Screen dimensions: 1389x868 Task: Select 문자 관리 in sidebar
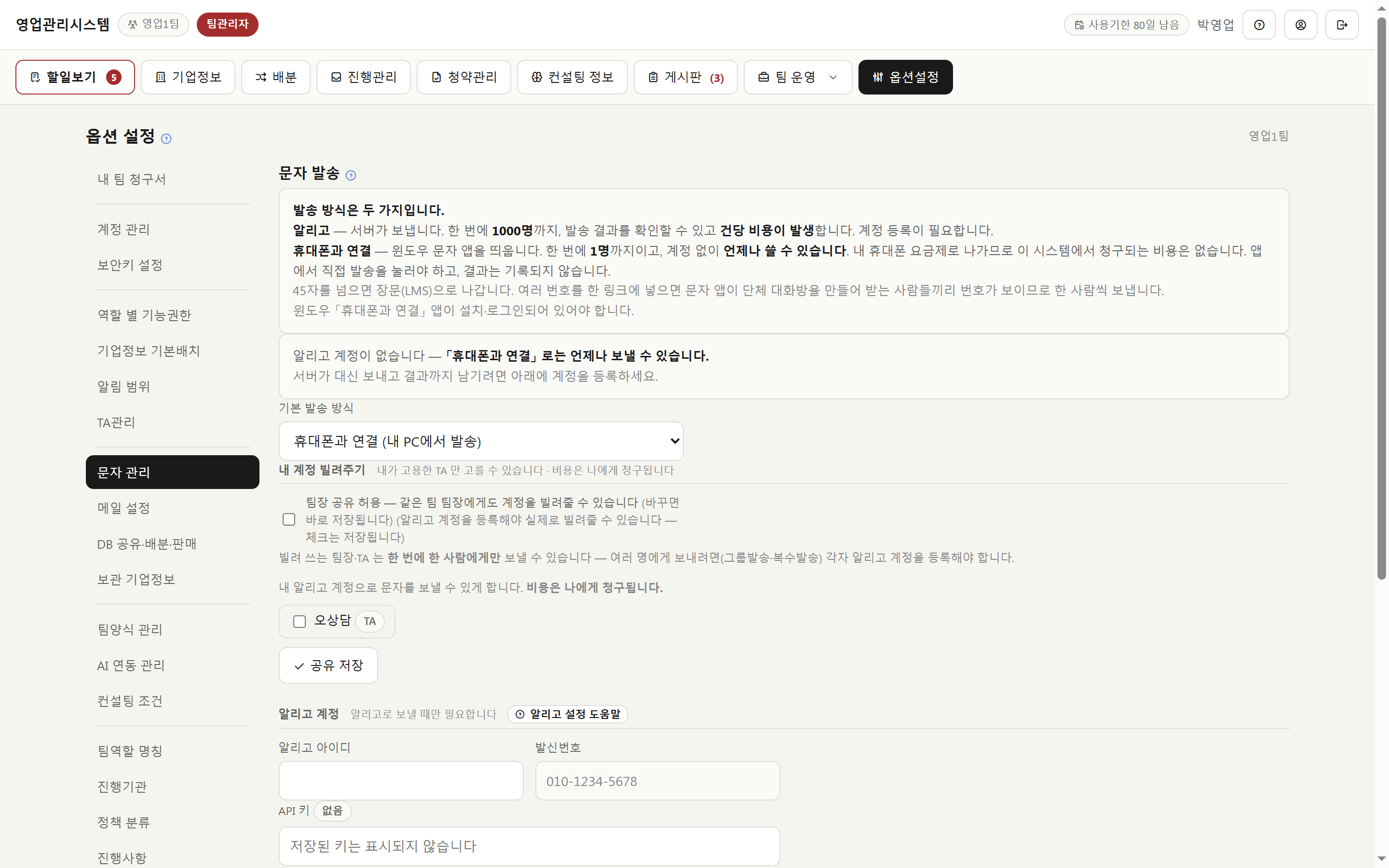tap(172, 472)
